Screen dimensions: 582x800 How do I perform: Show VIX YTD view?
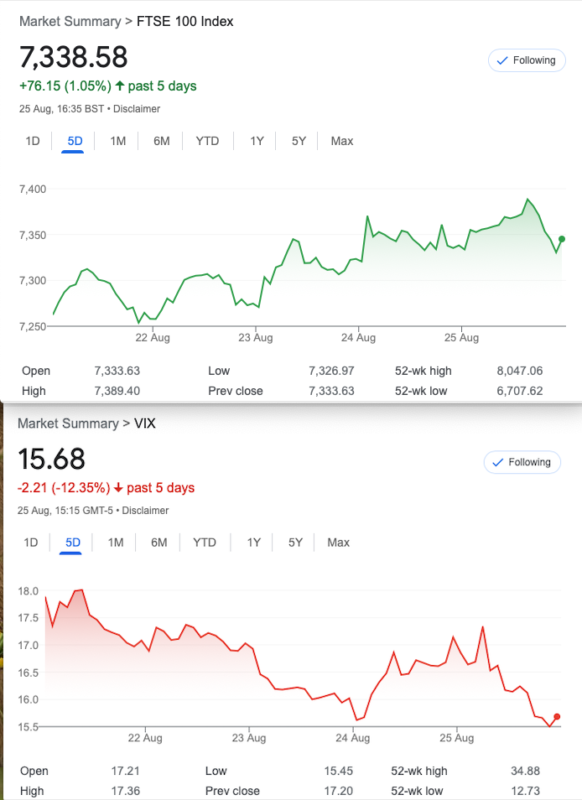coord(205,542)
